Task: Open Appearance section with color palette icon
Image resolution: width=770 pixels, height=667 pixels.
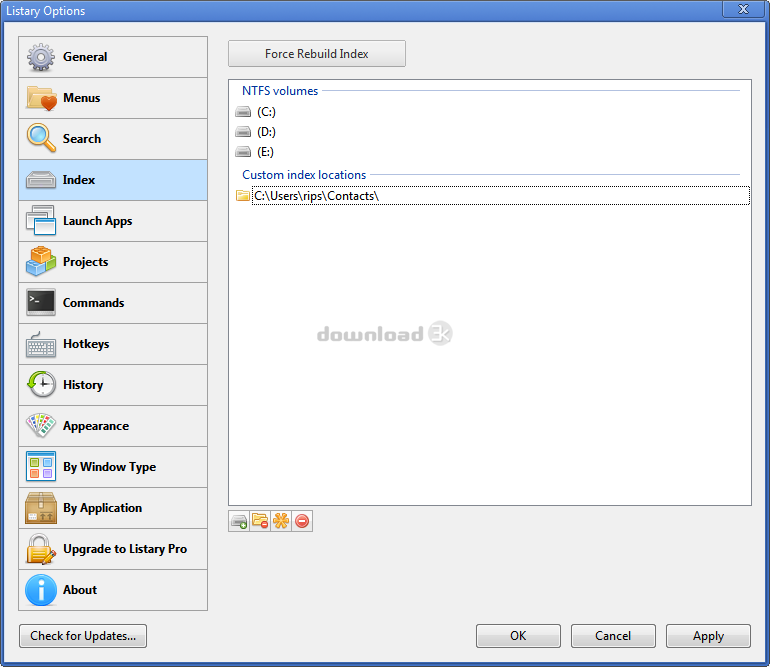Action: (113, 426)
